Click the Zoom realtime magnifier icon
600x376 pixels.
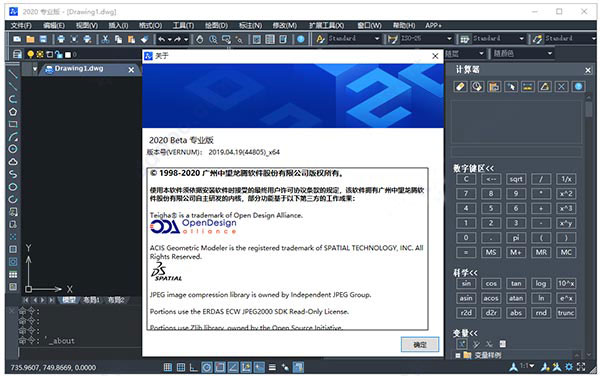point(213,39)
